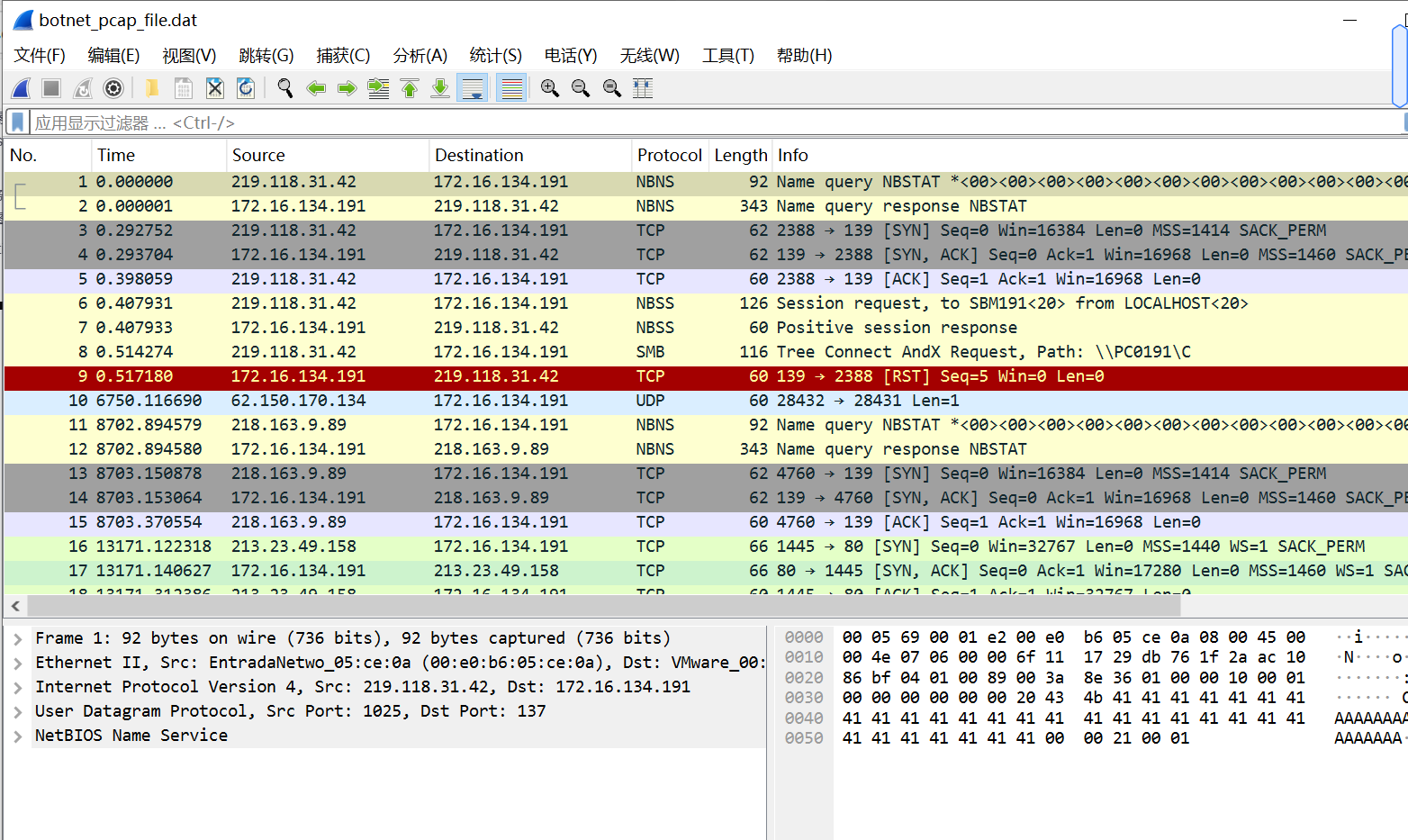Select packet 16 SYN to port 80
Image resolution: width=1408 pixels, height=840 pixels.
(x=706, y=546)
